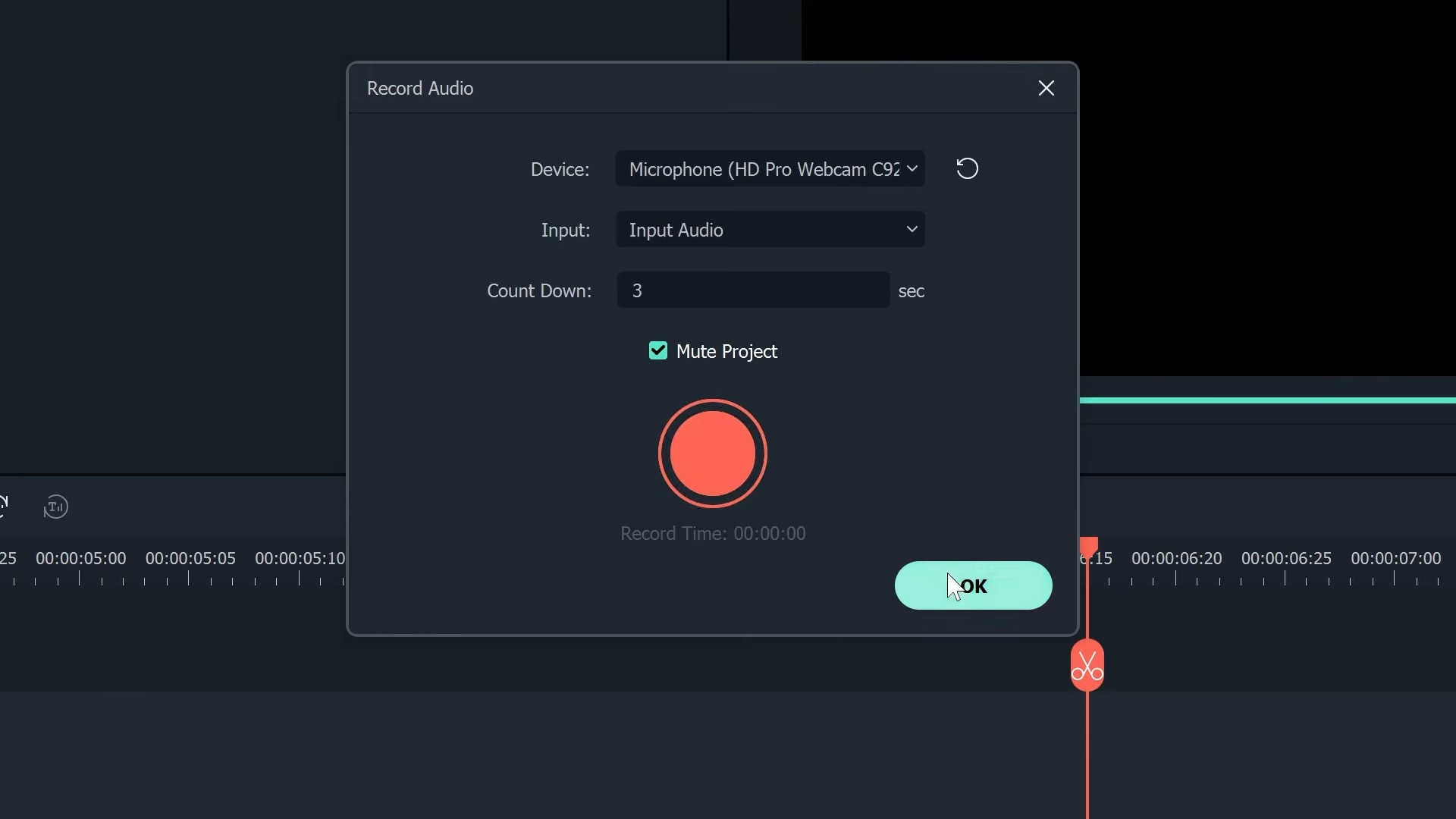Open the Device microphone dropdown

click(x=764, y=168)
